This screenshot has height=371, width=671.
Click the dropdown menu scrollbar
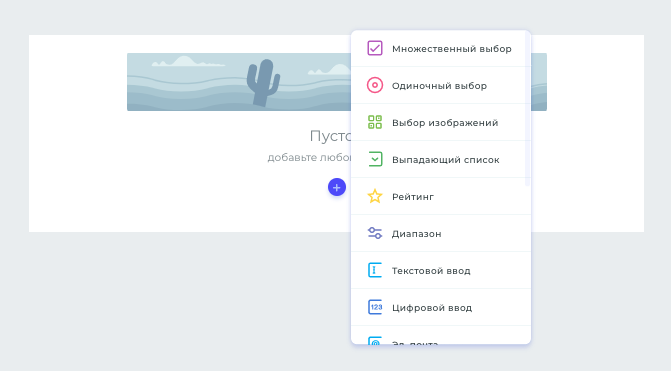click(527, 109)
